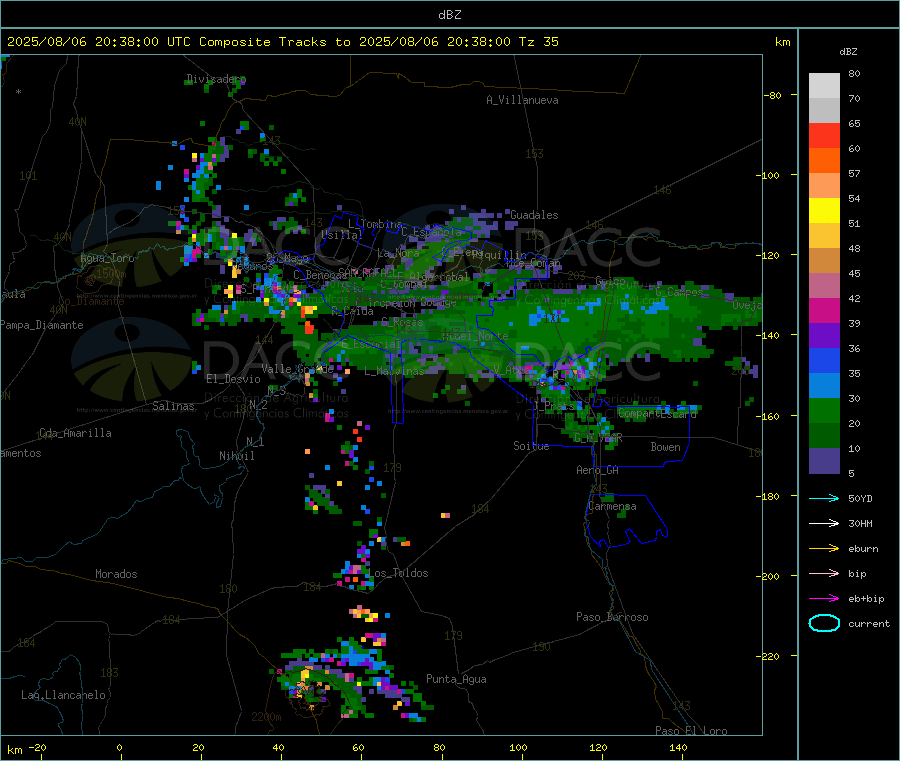Click the 'Paso_El_Loro' place label

[x=691, y=731]
